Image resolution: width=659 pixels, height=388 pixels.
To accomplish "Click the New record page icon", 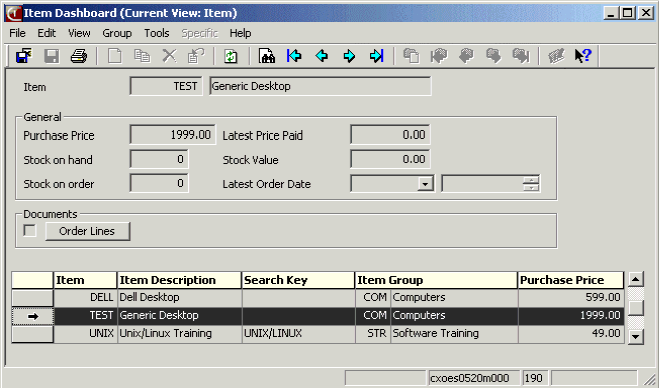I will [x=115, y=55].
